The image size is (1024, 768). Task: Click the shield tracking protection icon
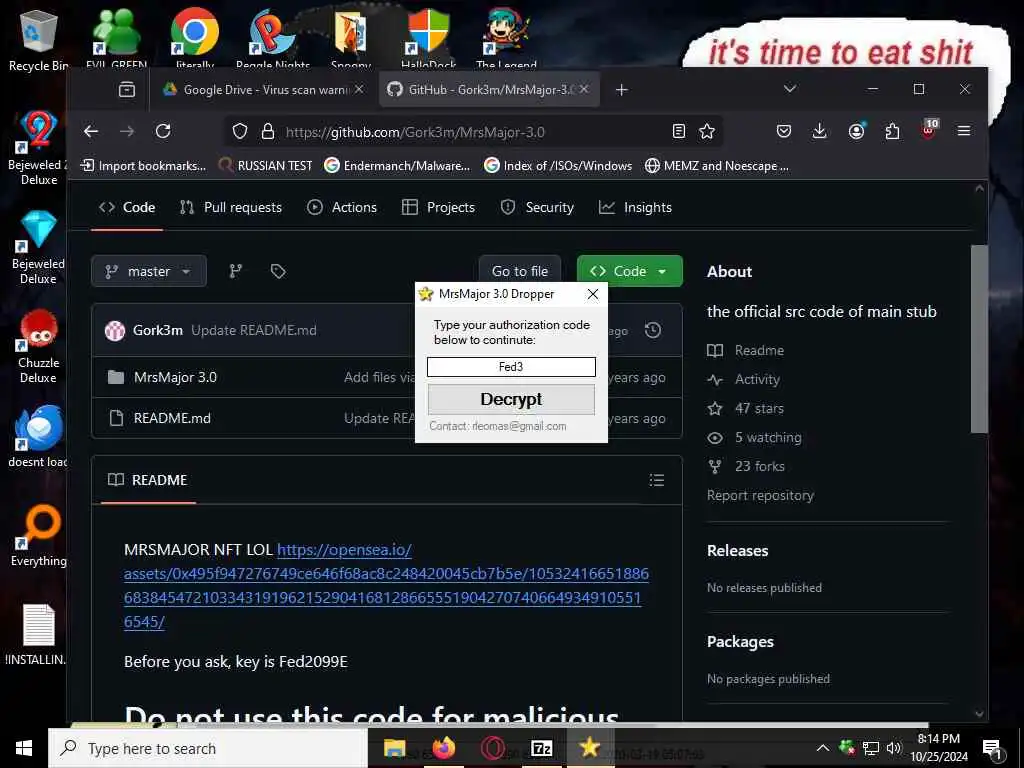(240, 131)
